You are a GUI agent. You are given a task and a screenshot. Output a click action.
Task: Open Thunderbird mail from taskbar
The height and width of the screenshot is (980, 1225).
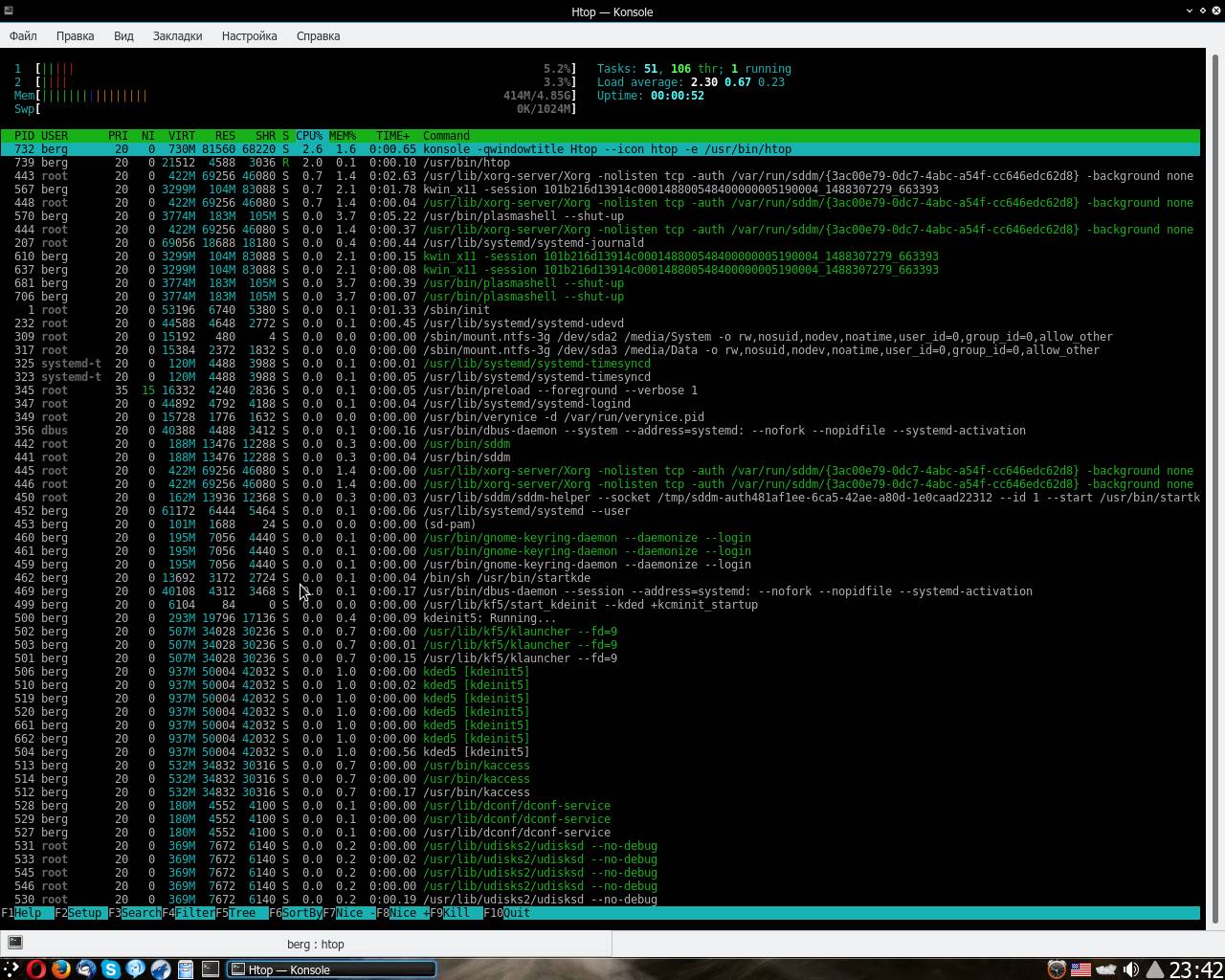point(86,969)
